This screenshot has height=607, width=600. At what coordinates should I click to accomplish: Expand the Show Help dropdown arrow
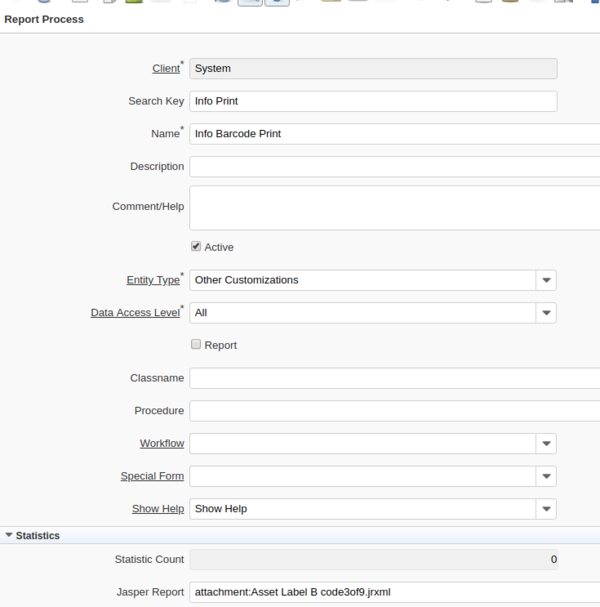point(546,509)
